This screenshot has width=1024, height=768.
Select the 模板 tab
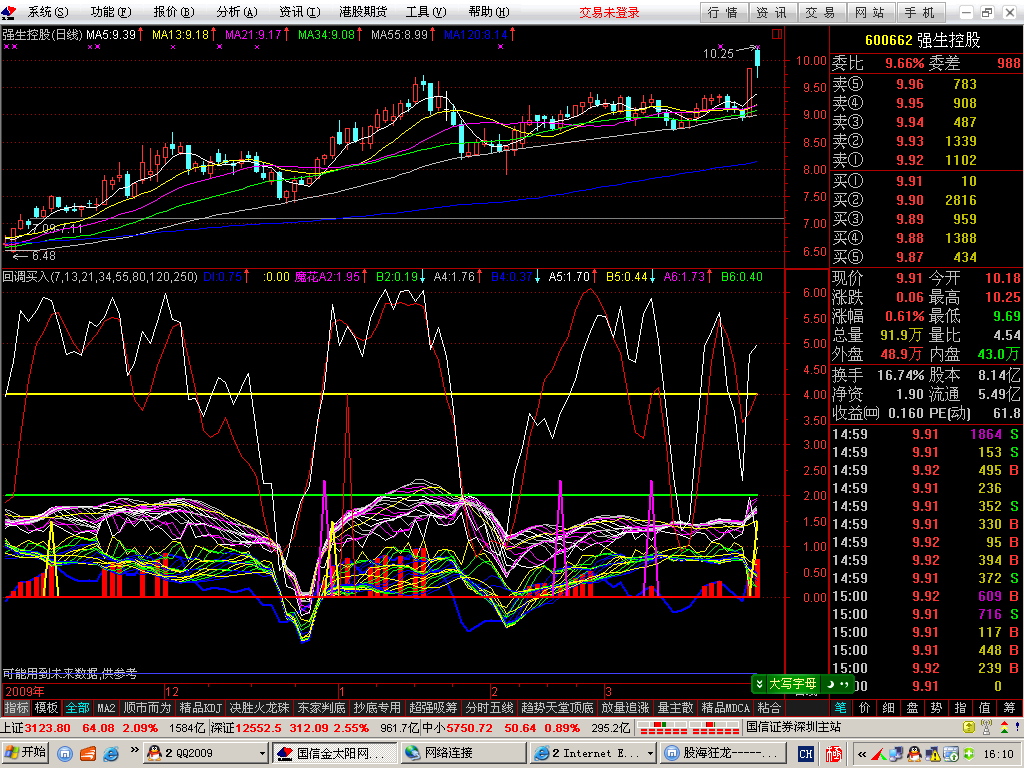46,707
